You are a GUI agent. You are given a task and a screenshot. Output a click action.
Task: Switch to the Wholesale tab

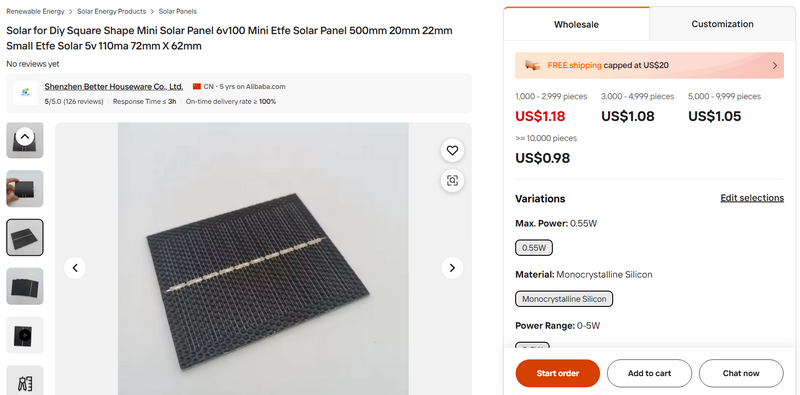point(577,24)
